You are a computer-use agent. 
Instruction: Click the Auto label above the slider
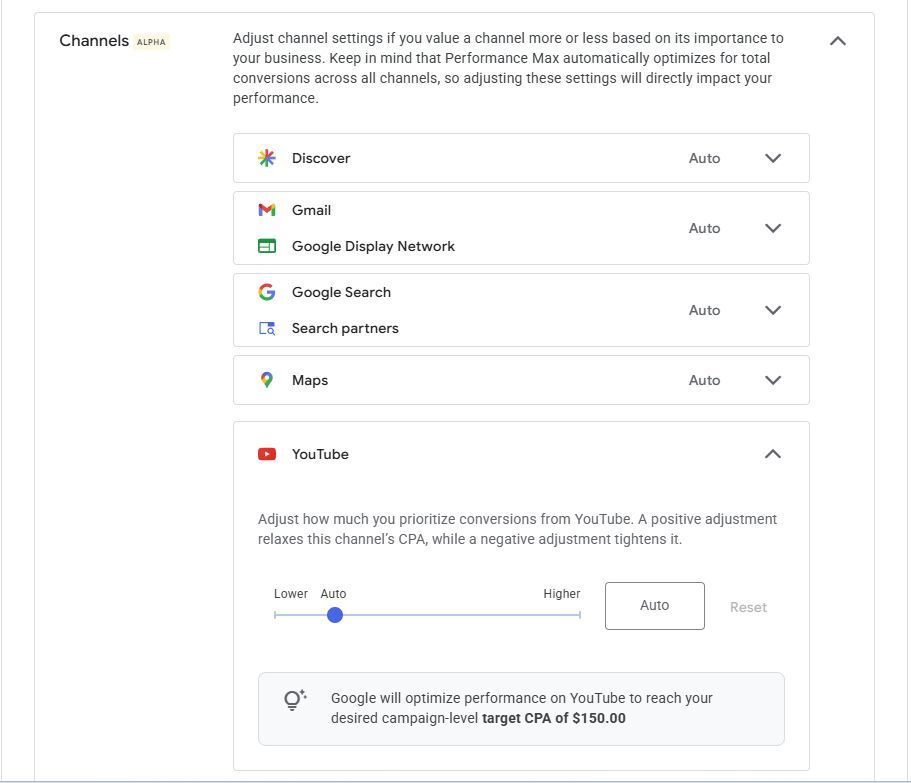pyautogui.click(x=333, y=594)
